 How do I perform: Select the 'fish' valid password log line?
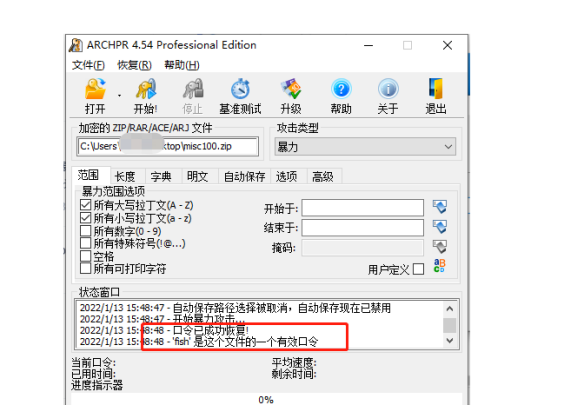click(199, 342)
